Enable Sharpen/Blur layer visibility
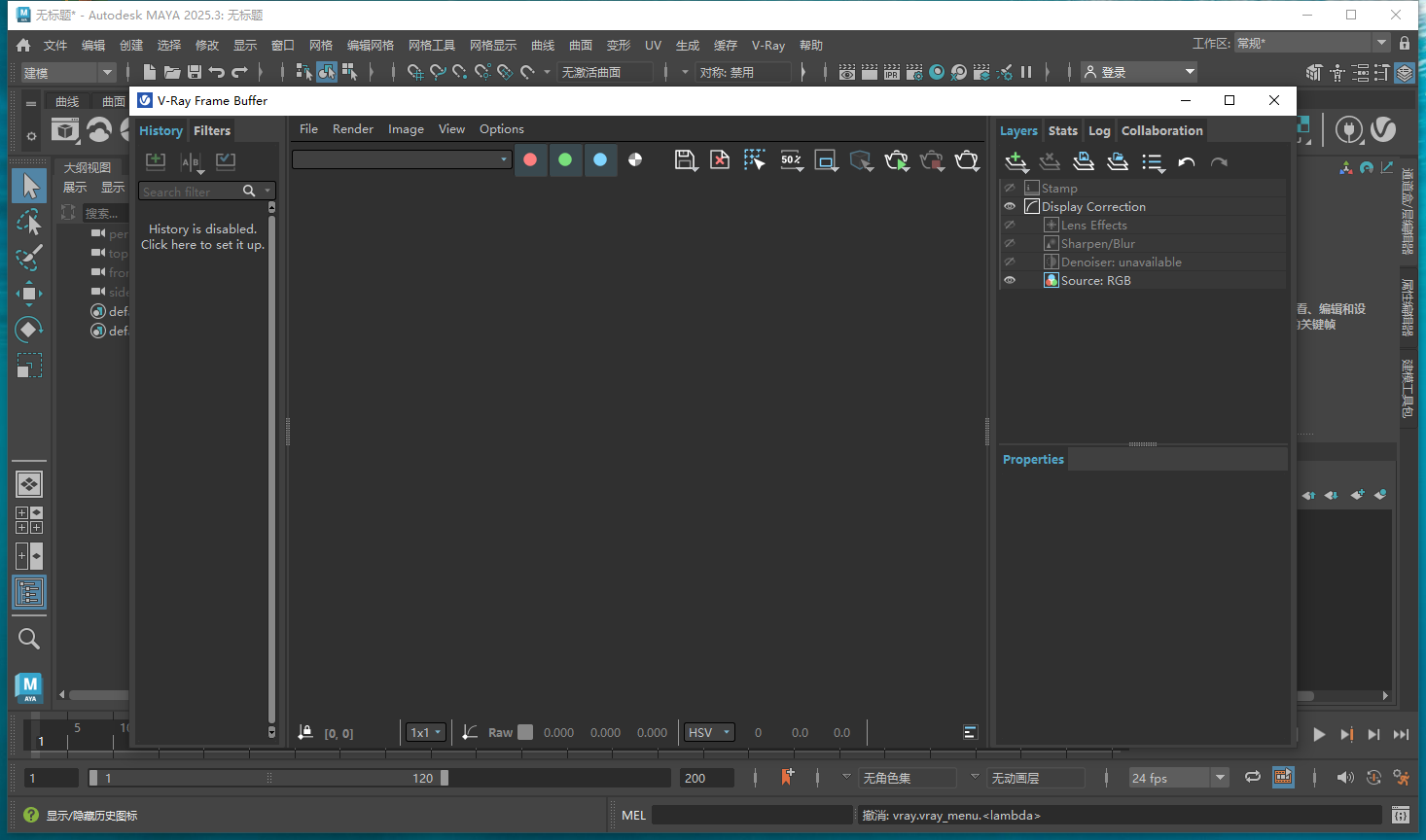 click(1010, 243)
